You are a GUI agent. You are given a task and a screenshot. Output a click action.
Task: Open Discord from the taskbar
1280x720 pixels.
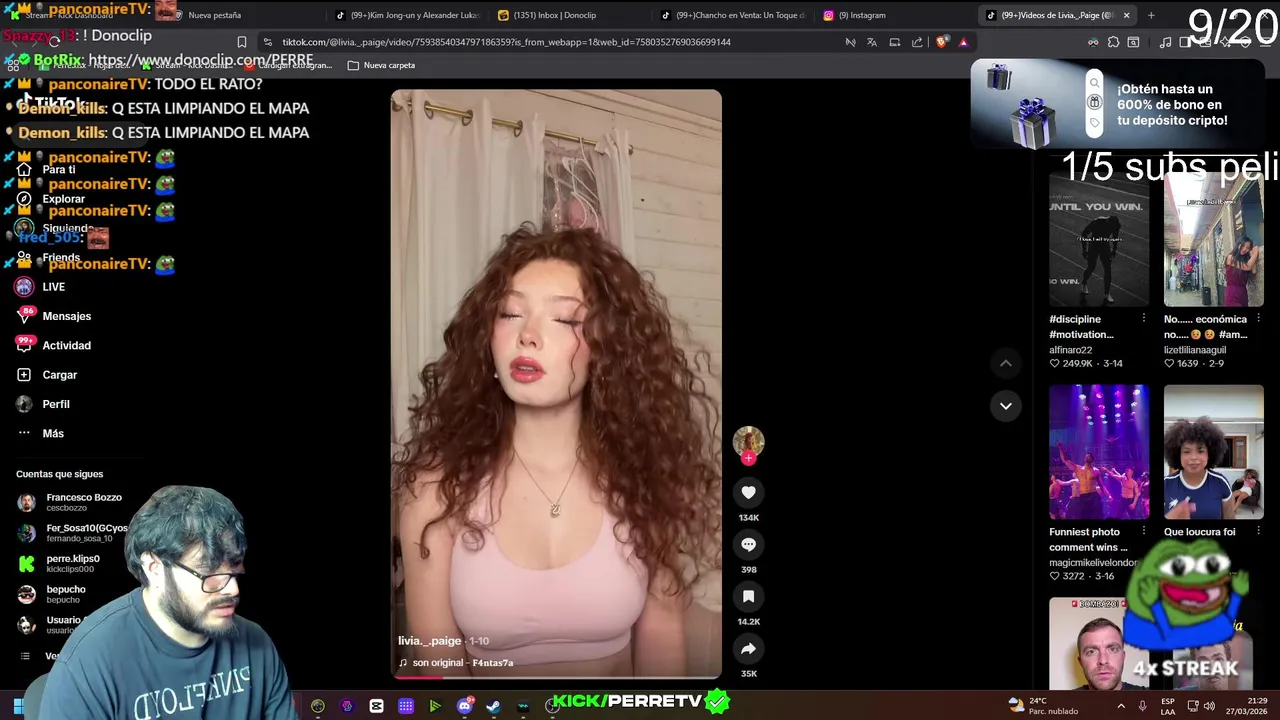point(464,706)
